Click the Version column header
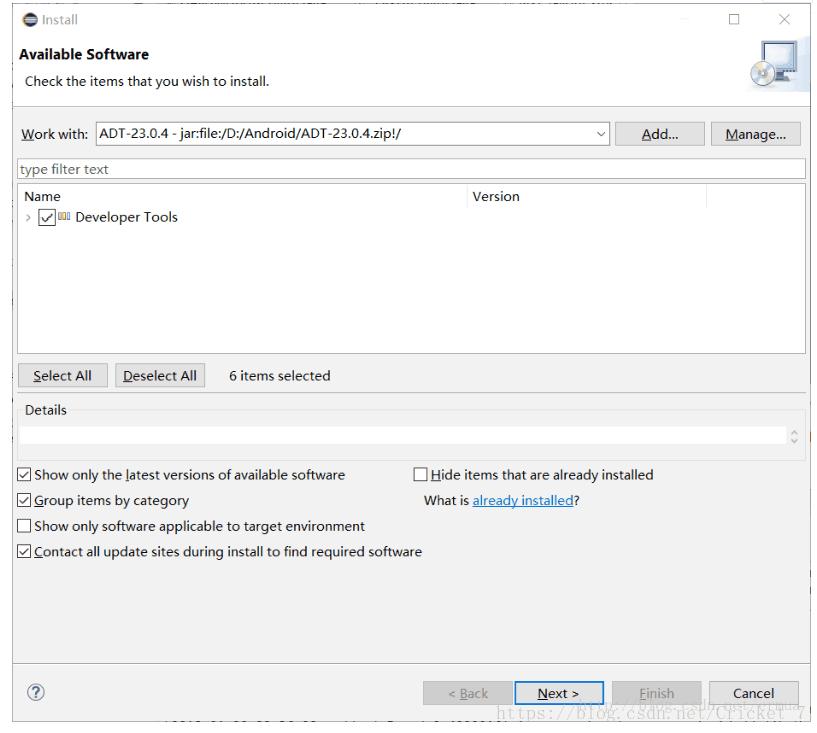 496,196
